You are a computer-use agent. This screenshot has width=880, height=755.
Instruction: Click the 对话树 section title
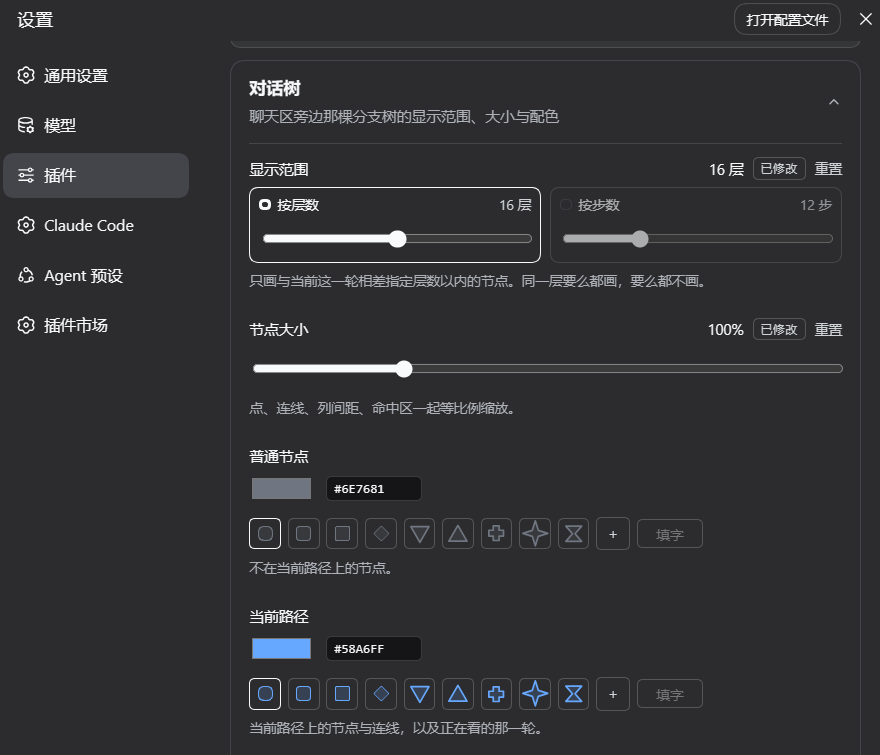274,88
